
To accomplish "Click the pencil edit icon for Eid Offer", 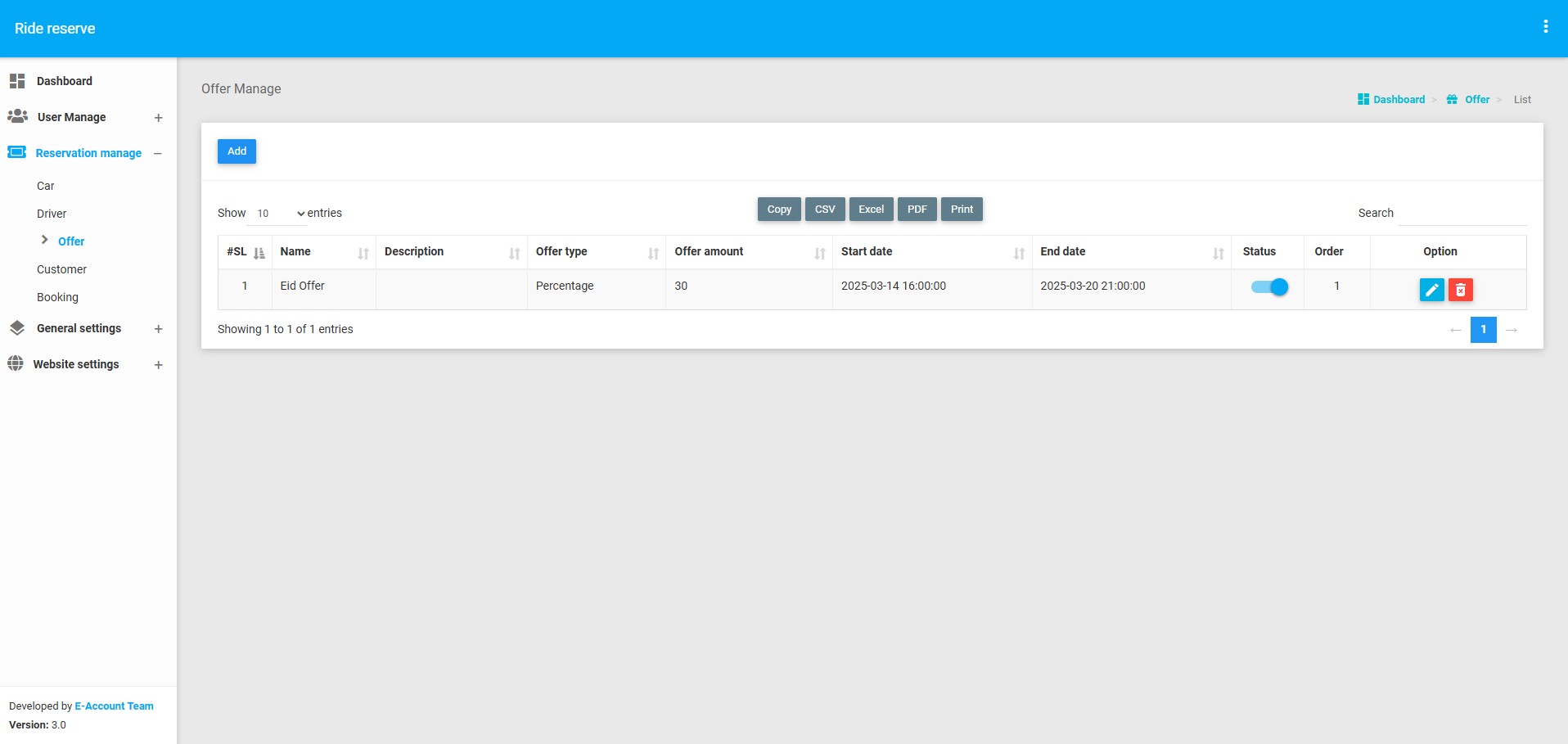I will (1431, 290).
